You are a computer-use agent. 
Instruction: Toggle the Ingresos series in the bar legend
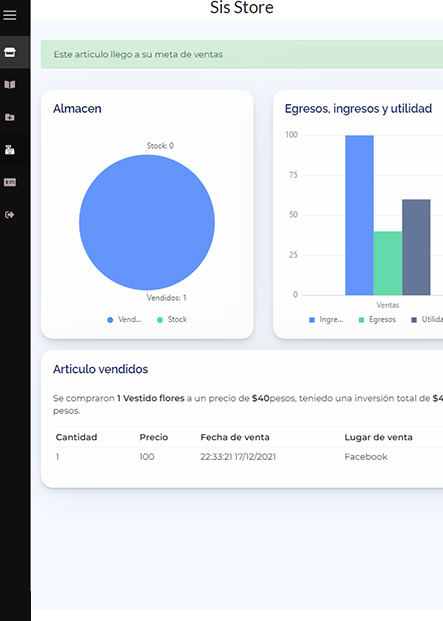(326, 320)
